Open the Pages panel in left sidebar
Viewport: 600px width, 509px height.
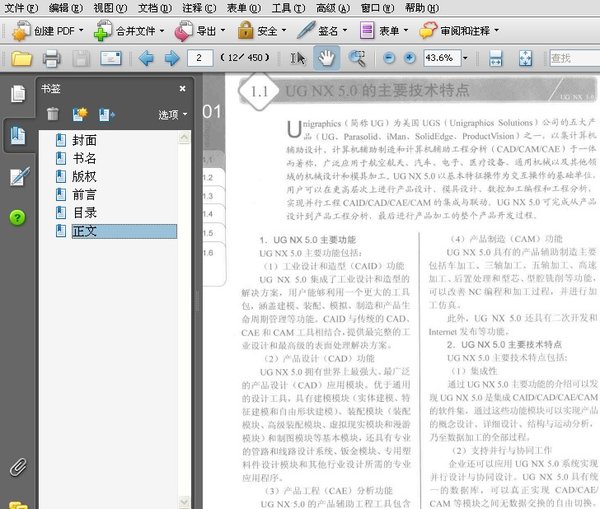(17, 95)
